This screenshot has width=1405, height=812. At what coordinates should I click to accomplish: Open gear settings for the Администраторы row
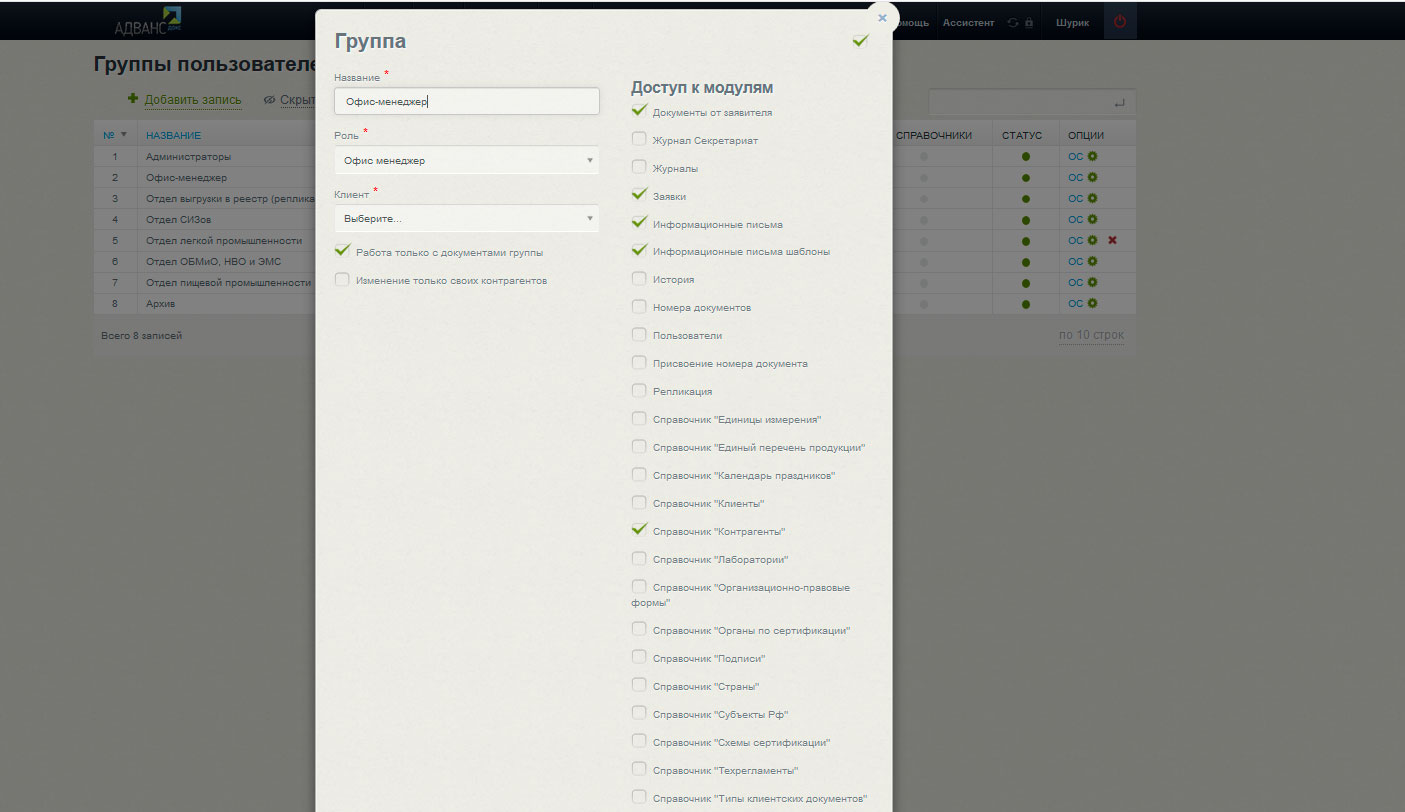point(1093,156)
